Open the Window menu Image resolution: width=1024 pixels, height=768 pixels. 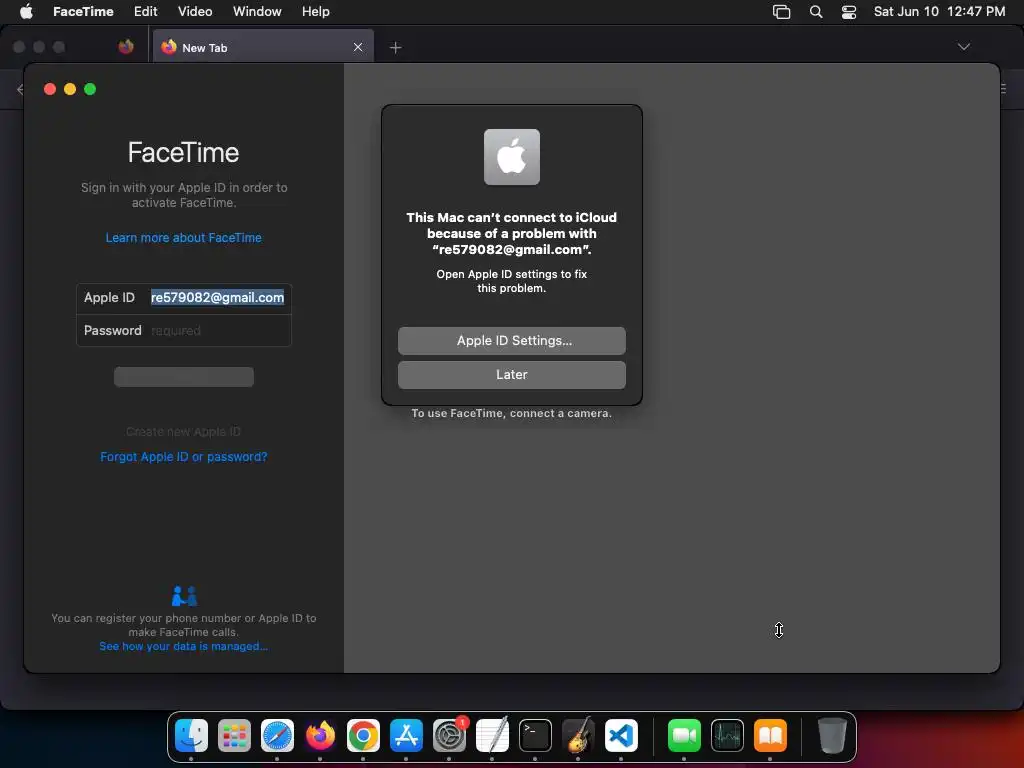[257, 11]
